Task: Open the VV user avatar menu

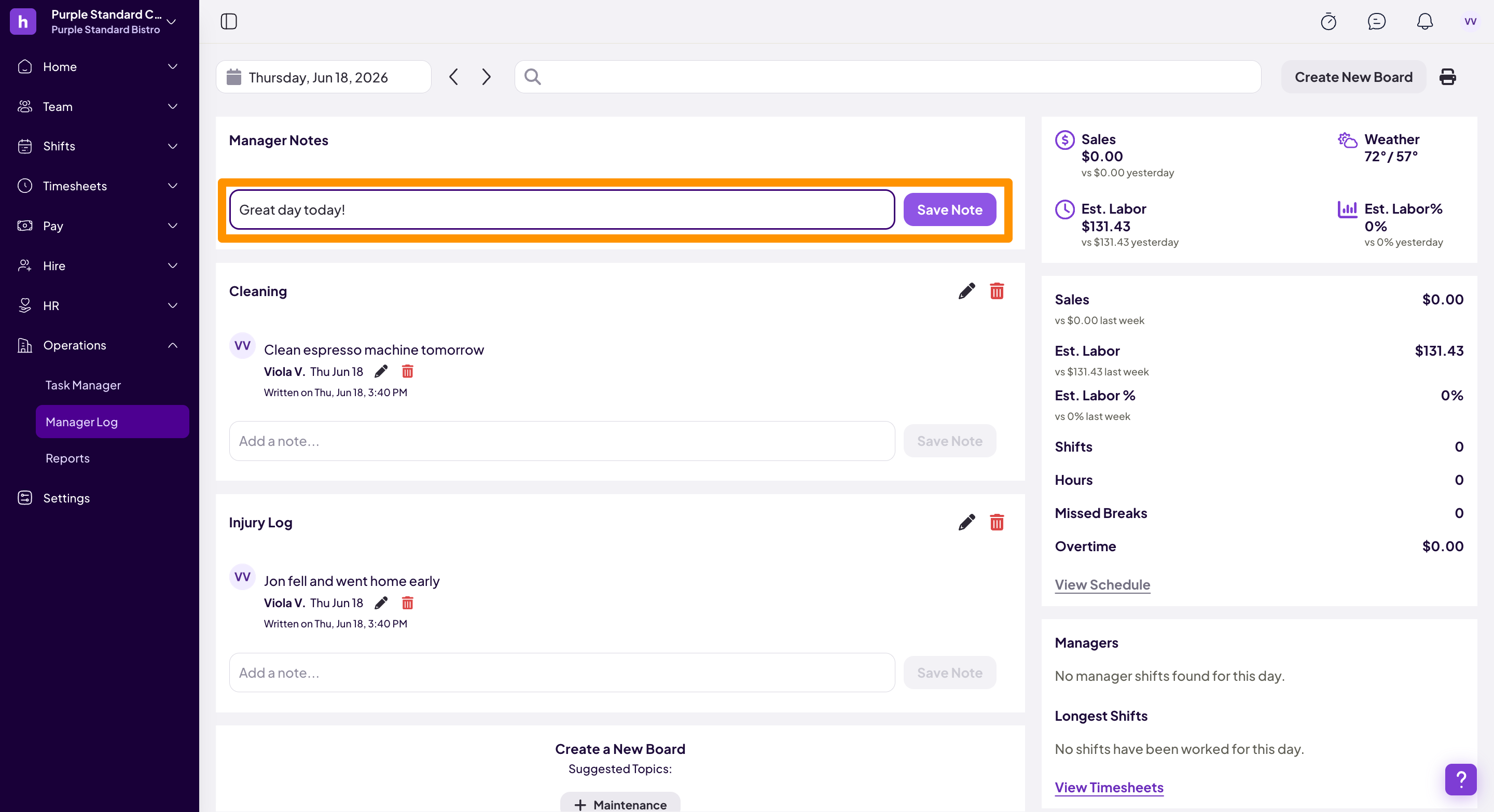Action: pos(1470,21)
